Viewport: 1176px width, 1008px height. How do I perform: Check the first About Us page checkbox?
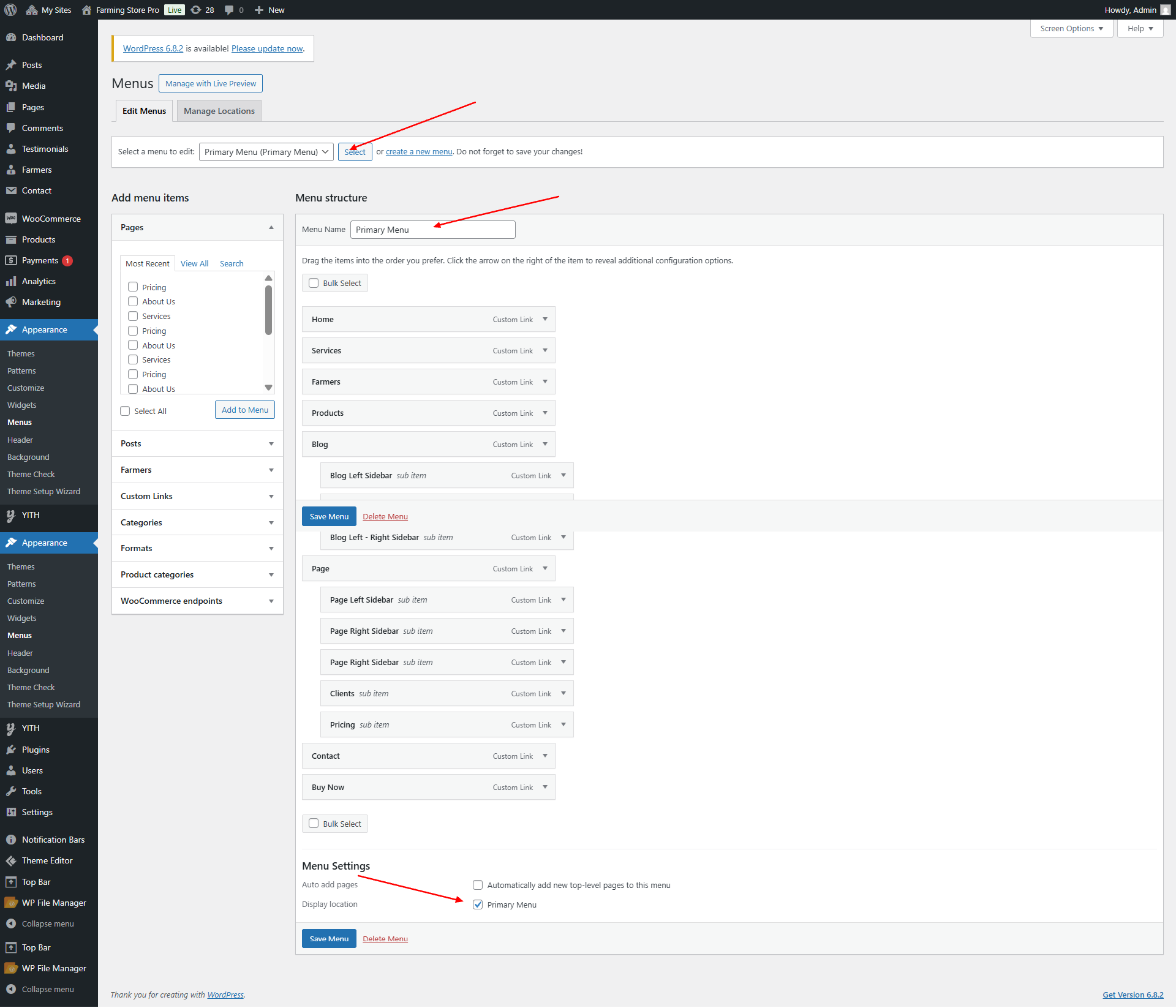(x=133, y=301)
